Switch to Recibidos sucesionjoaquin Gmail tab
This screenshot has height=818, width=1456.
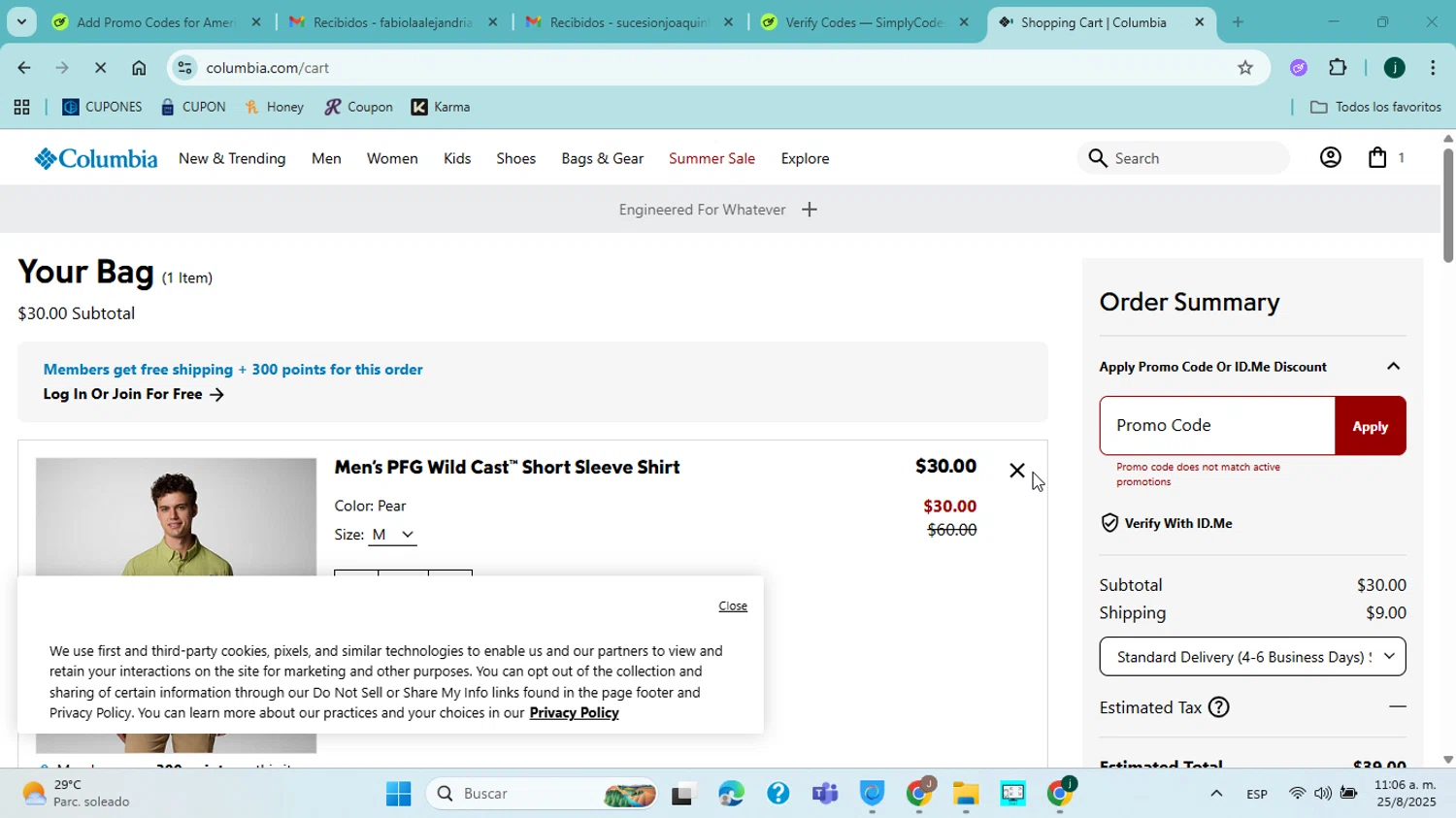click(x=629, y=22)
